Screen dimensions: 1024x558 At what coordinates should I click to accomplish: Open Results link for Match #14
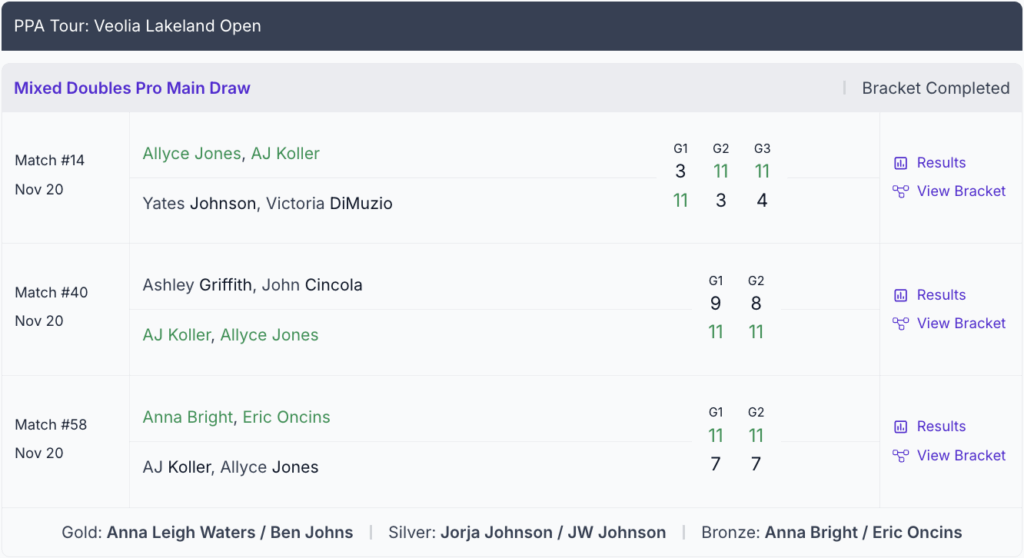[x=941, y=163]
